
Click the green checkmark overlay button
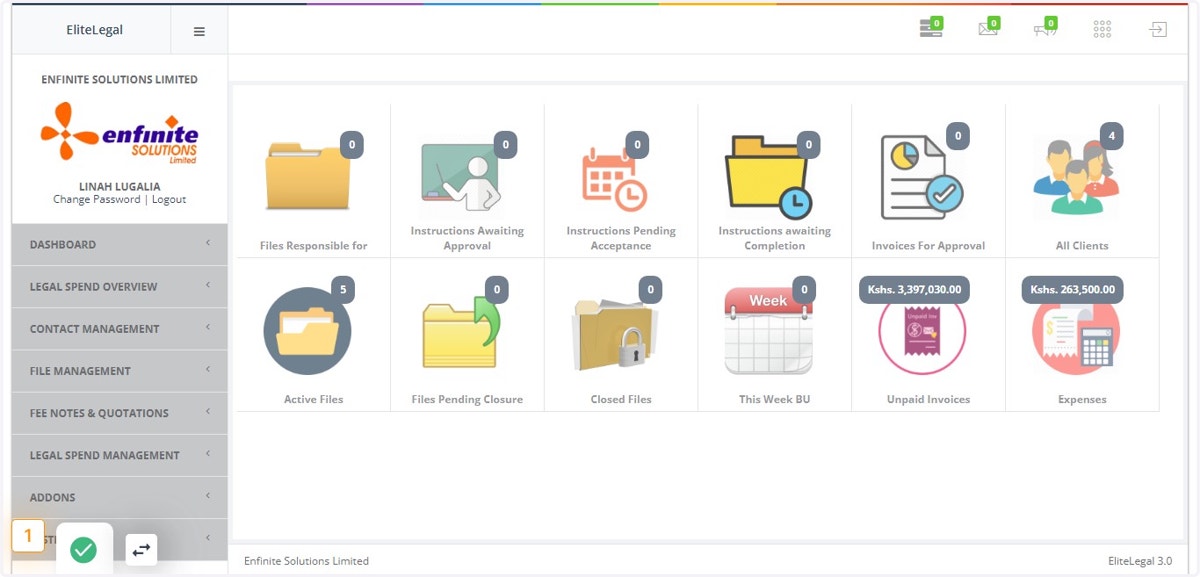[84, 549]
